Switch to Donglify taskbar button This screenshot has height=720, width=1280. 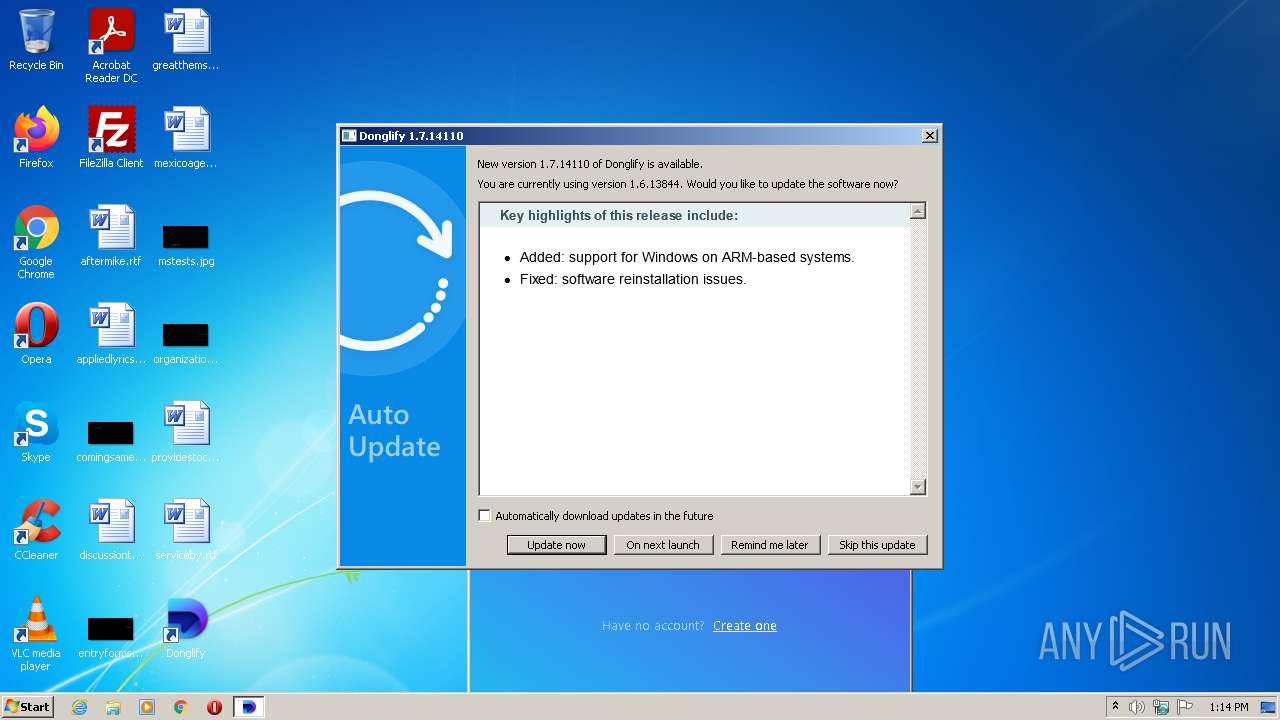coord(249,707)
